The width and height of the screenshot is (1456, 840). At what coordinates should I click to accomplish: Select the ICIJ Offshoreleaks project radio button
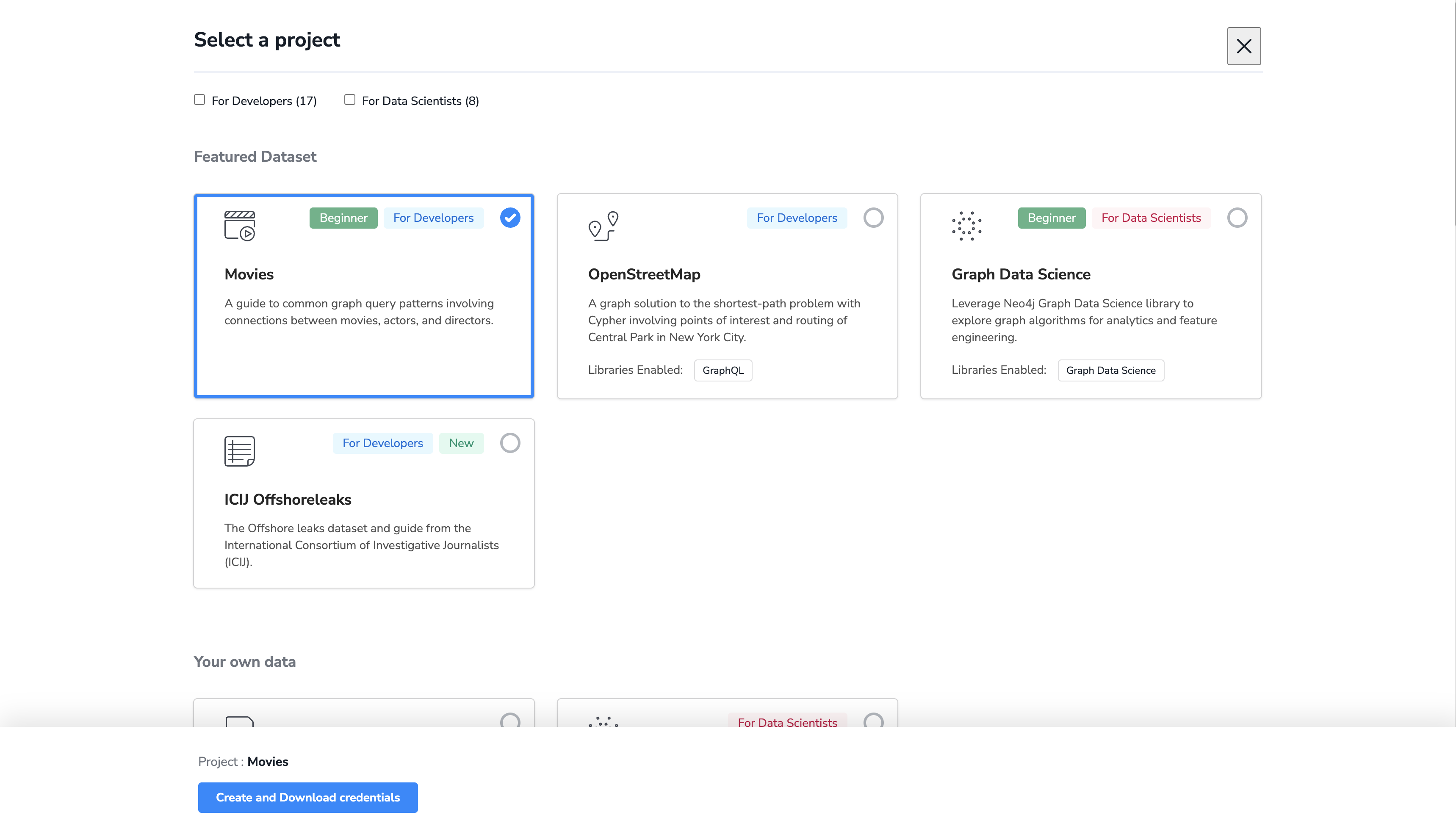tap(509, 442)
